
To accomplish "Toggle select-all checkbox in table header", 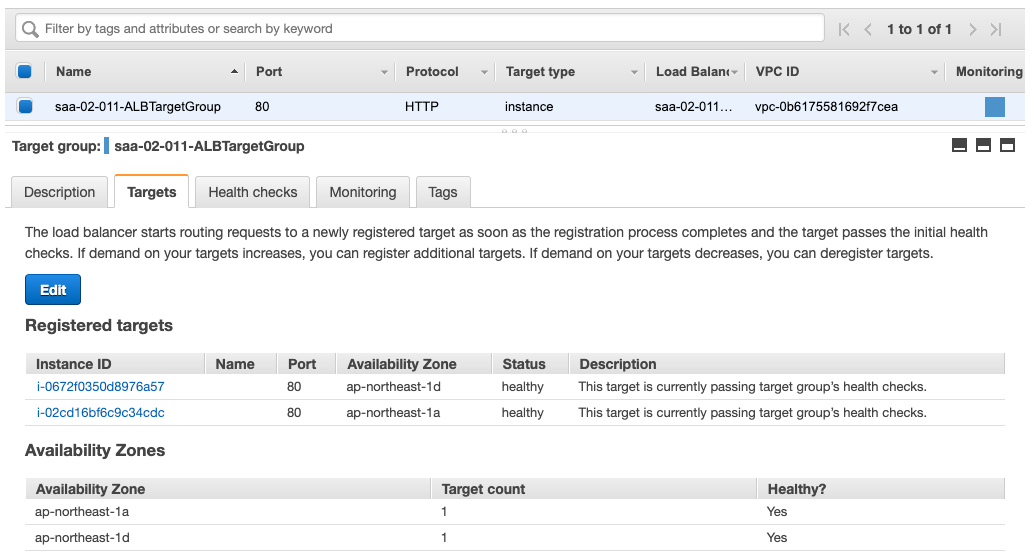I will pyautogui.click(x=25, y=71).
